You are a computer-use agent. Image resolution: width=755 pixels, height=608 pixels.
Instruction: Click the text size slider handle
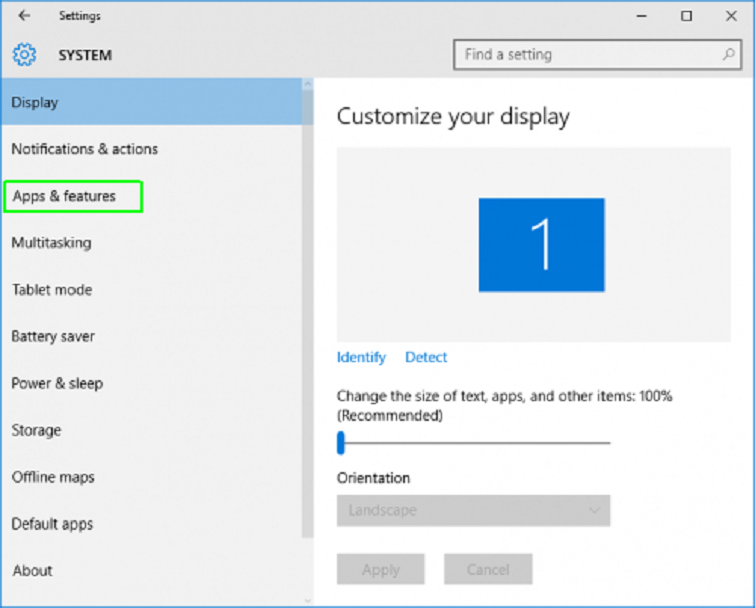click(341, 442)
